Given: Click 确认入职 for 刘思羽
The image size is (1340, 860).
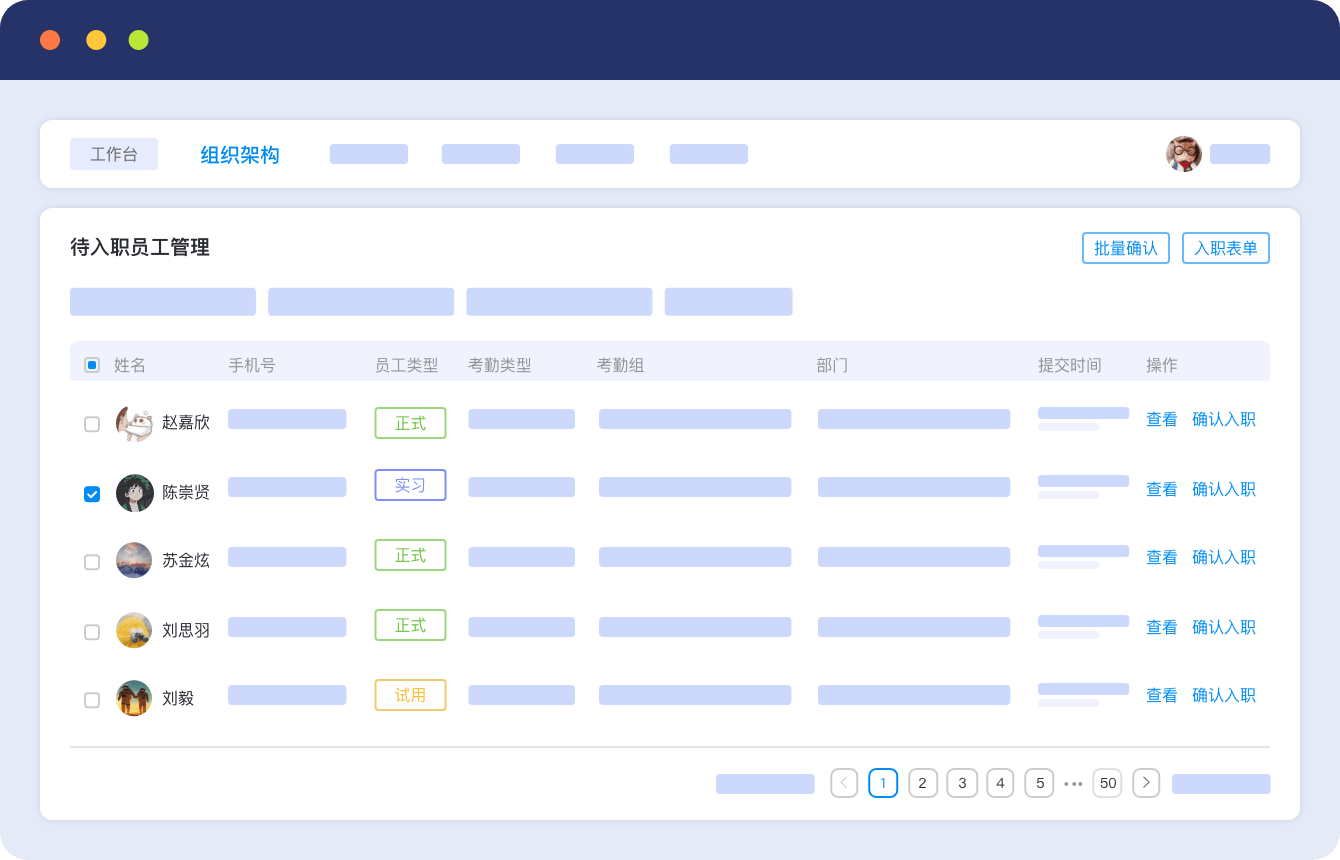Looking at the screenshot, I should [1223, 628].
